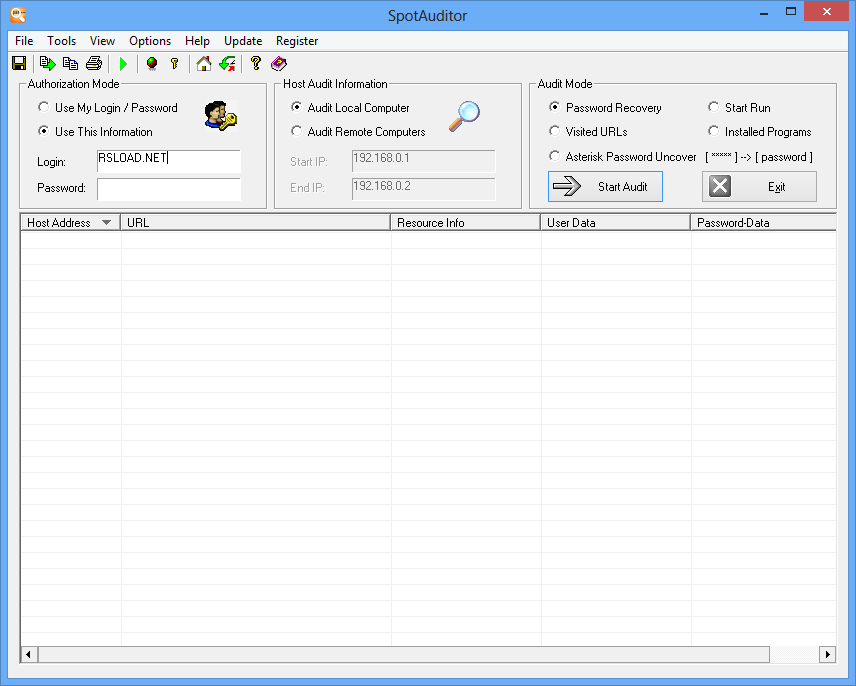Minimize the SpotAuditor window
856x686 pixels.
[x=764, y=12]
